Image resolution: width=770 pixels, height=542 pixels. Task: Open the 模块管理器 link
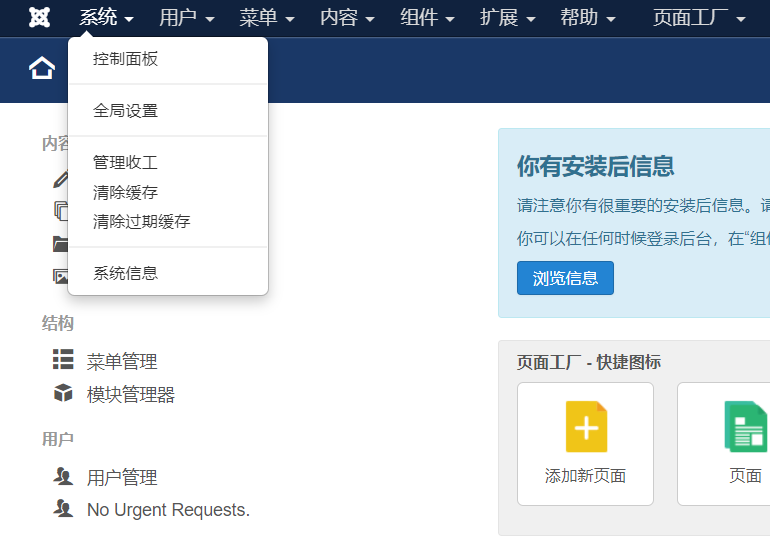[x=131, y=394]
